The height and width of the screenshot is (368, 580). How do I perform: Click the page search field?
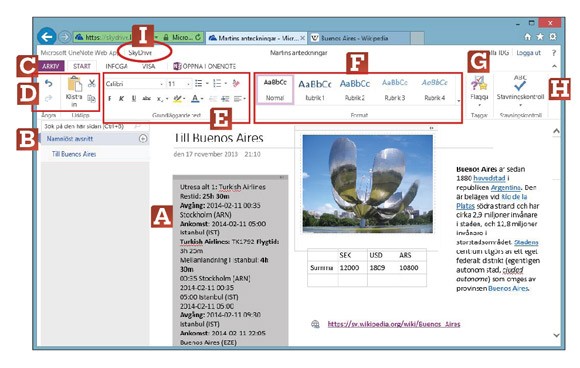coord(95,126)
